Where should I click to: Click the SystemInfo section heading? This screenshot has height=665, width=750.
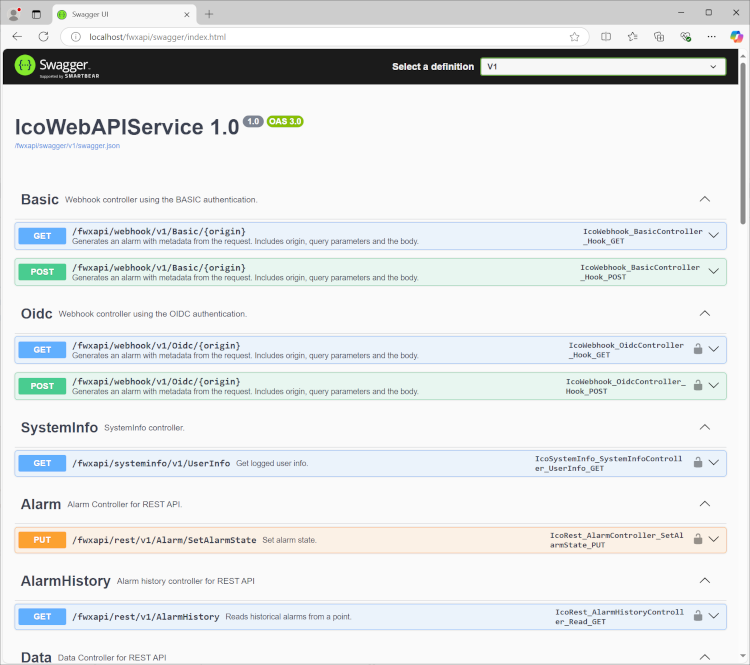coord(59,428)
